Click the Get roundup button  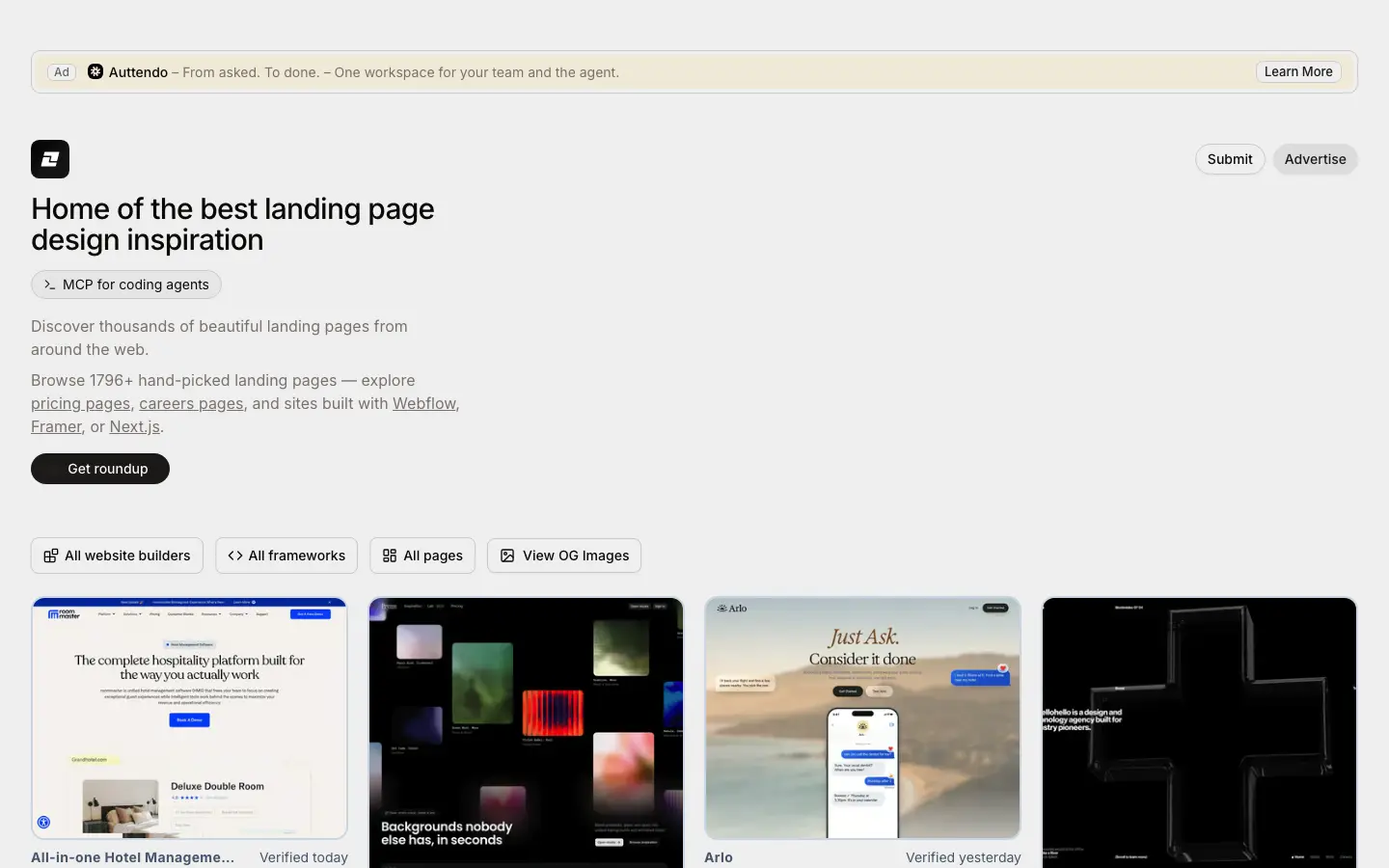click(100, 469)
